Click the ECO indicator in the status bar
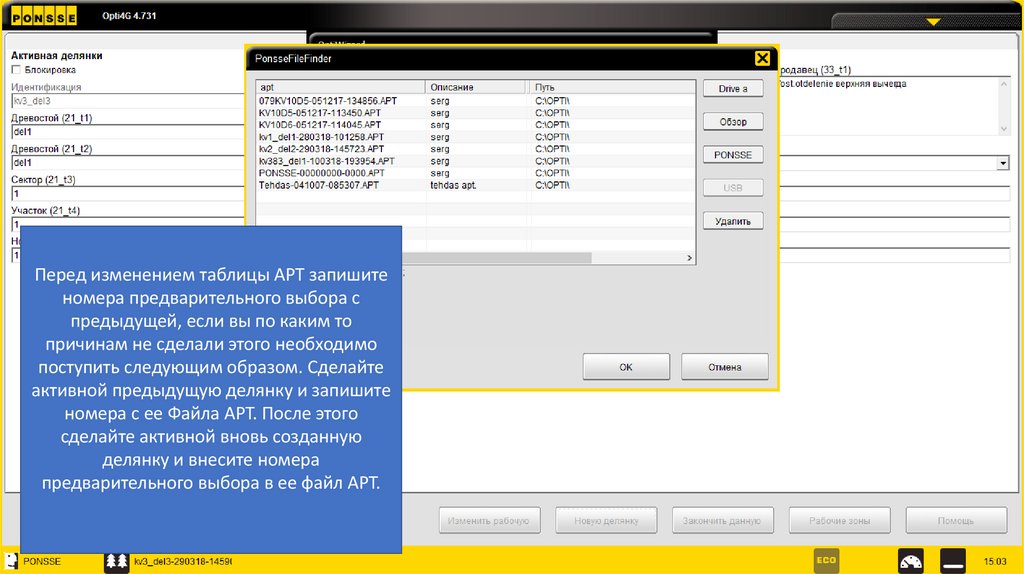 click(826, 560)
